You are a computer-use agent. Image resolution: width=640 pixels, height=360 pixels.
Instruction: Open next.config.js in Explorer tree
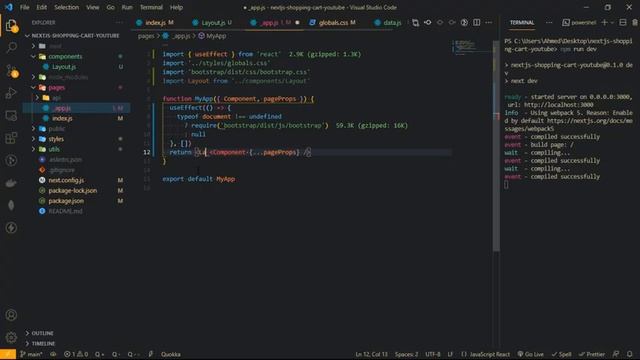[x=66, y=180]
